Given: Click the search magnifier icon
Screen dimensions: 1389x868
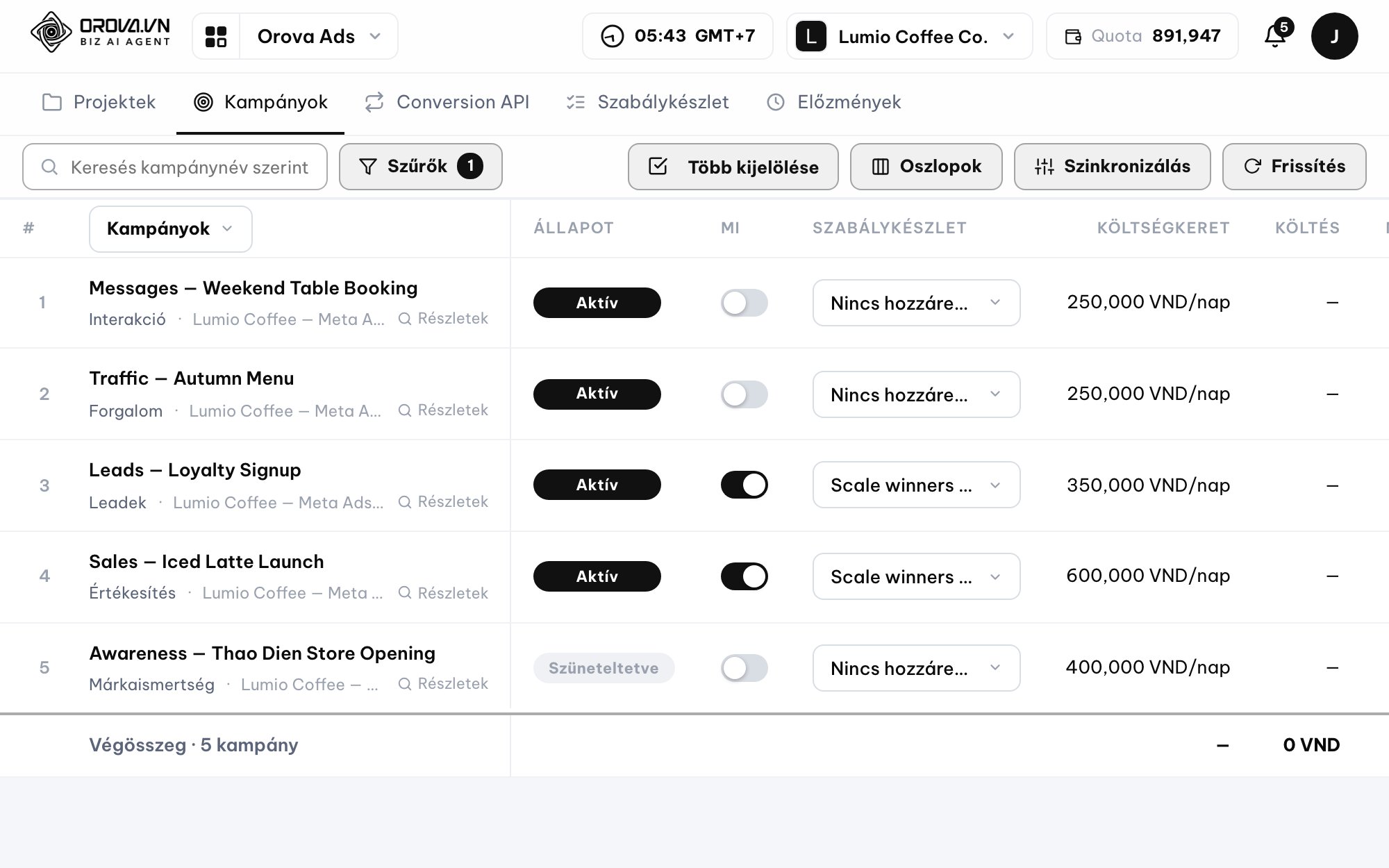Looking at the screenshot, I should coord(49,167).
